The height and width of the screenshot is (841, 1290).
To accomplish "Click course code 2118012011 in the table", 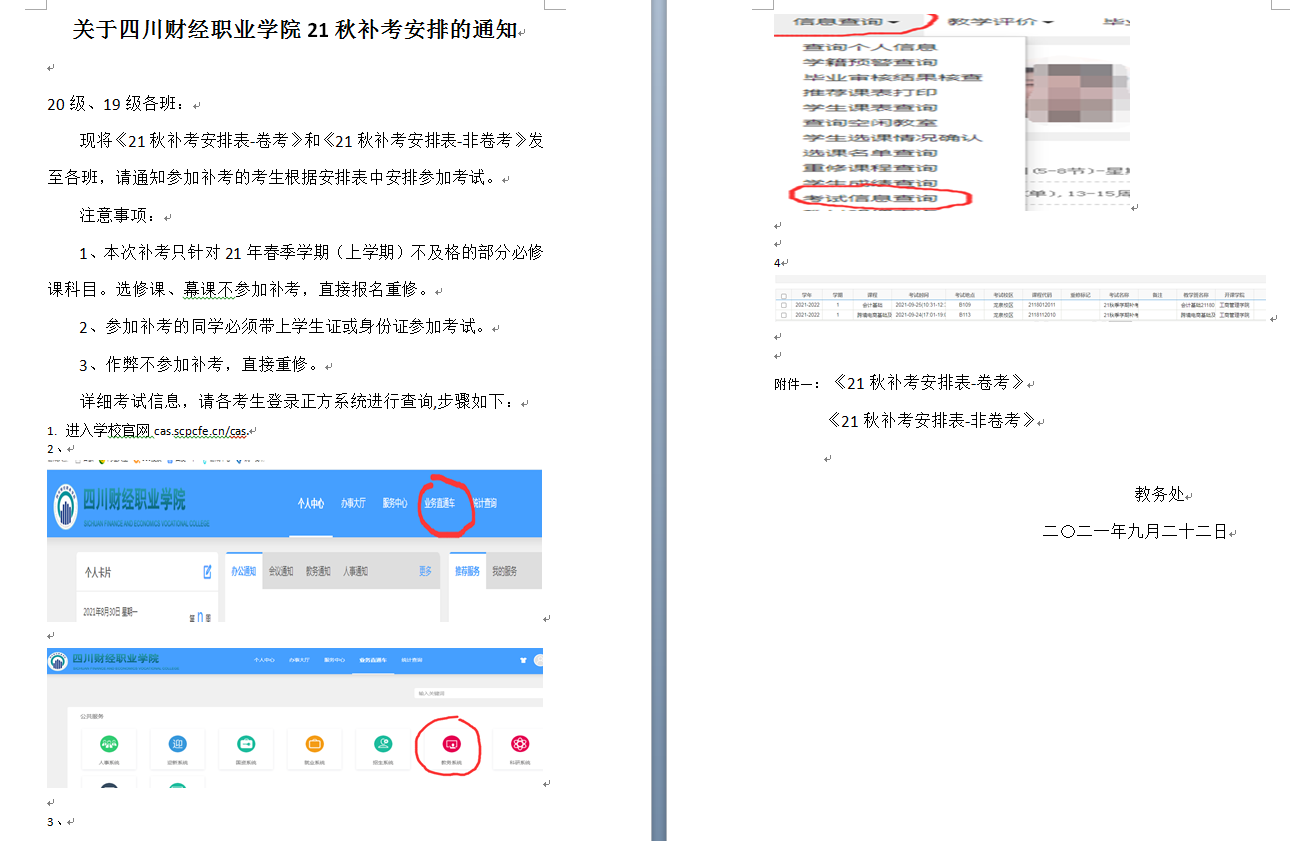I will [1043, 304].
